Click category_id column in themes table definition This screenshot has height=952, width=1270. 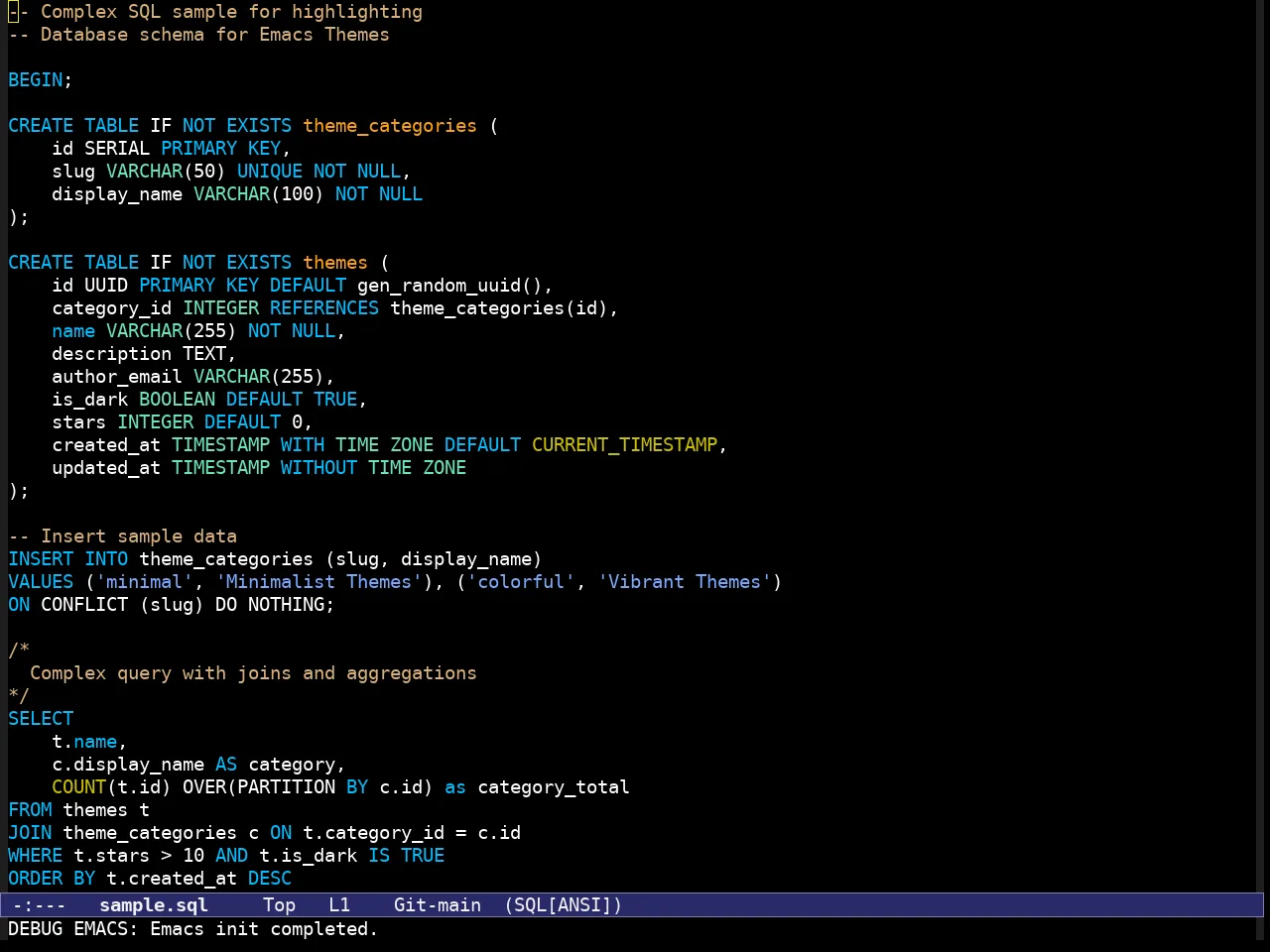tap(112, 308)
